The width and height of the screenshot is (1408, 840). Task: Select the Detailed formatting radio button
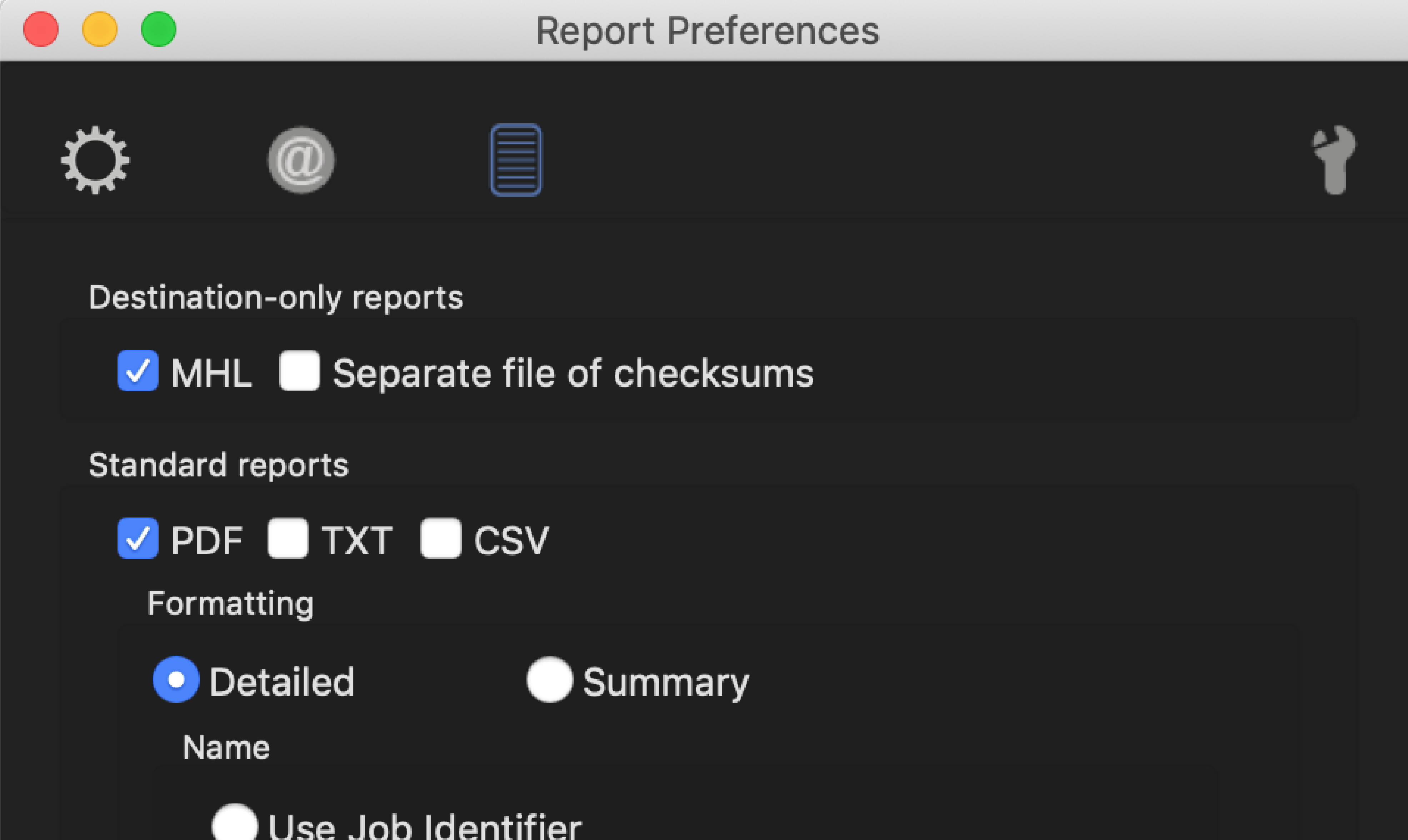click(176, 679)
